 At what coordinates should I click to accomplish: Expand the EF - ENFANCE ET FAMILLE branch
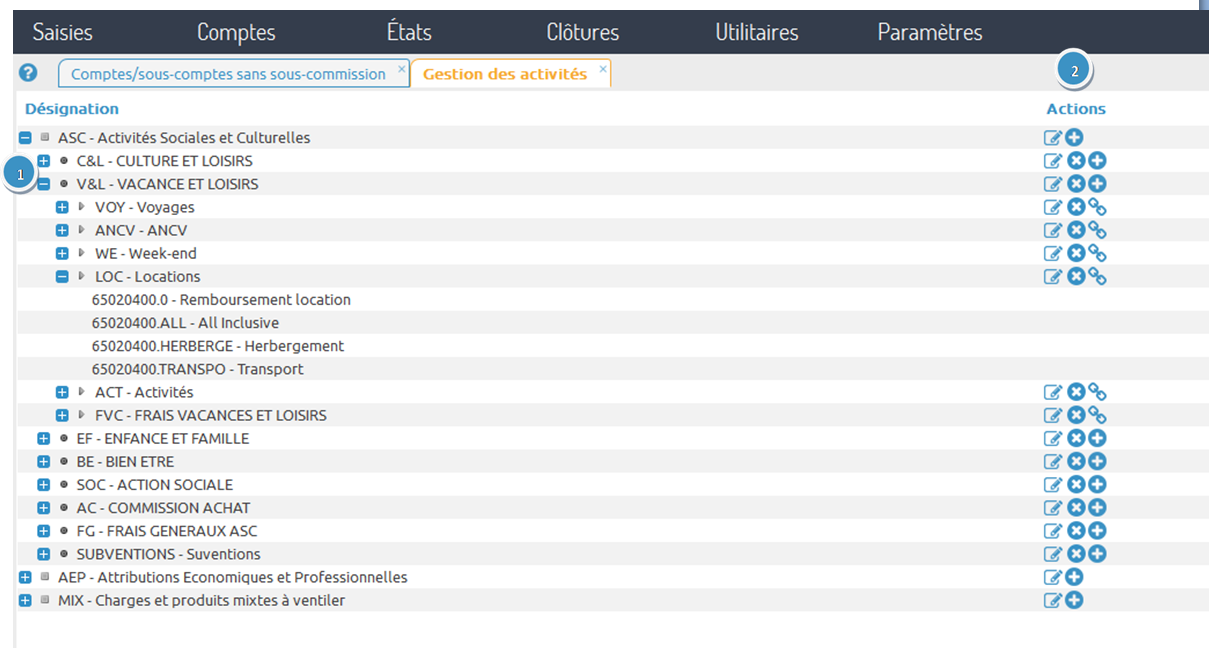coord(43,437)
